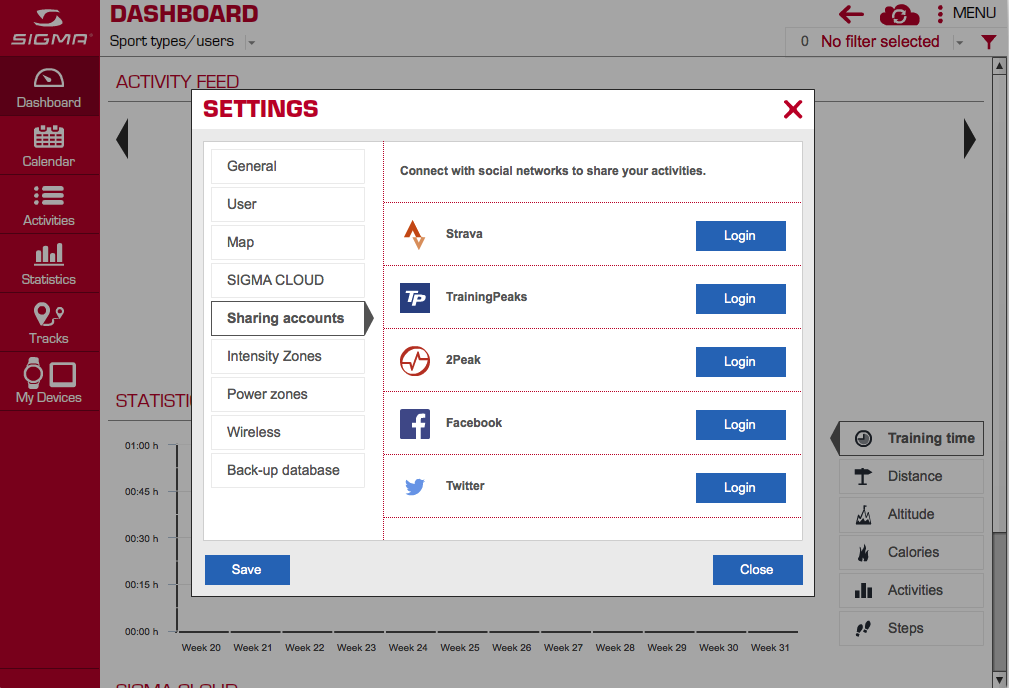Click the cloud sync icon
The image size is (1009, 688).
click(x=899, y=14)
